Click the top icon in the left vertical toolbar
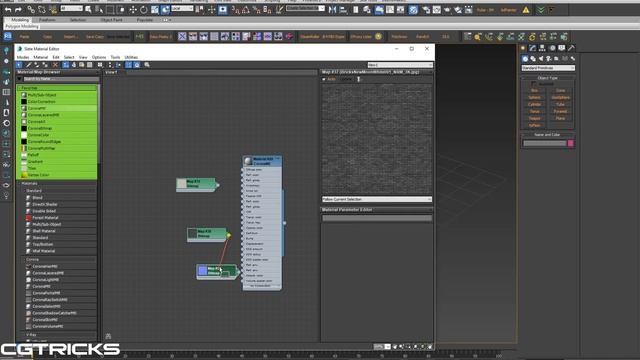Image resolution: width=640 pixels, height=360 pixels. coord(6,50)
